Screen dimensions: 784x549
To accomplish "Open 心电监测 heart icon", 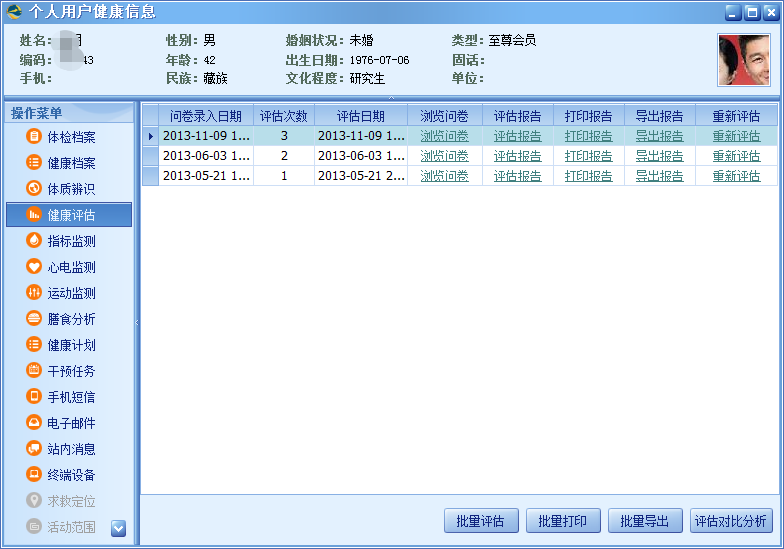I will point(34,267).
